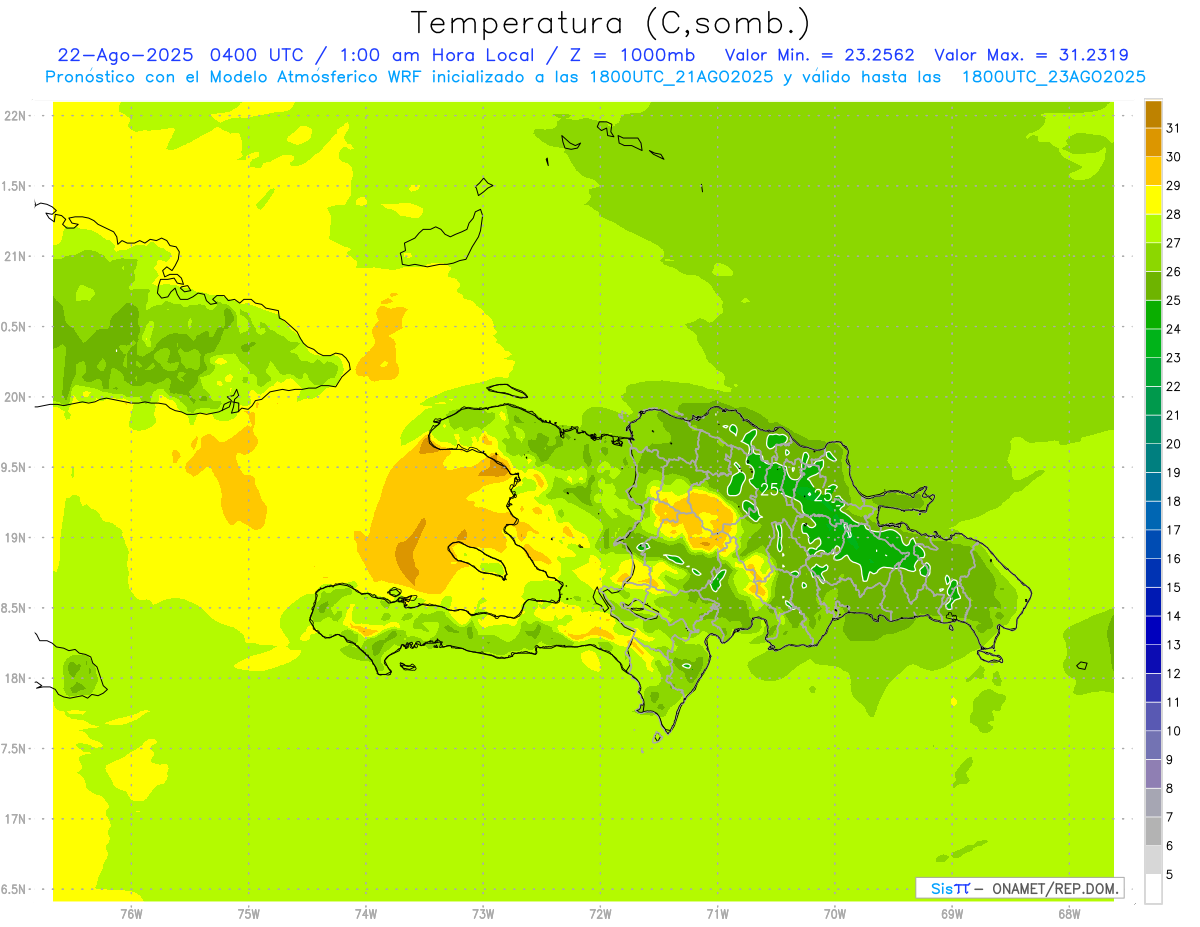Click the '68W' longitude axis label
Screen dimensions: 1200x927
tap(1068, 914)
